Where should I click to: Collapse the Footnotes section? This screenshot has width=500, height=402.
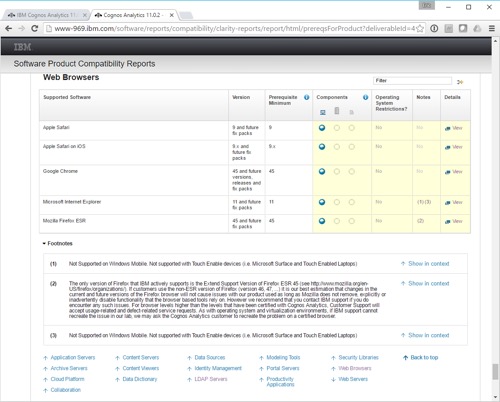[58, 243]
